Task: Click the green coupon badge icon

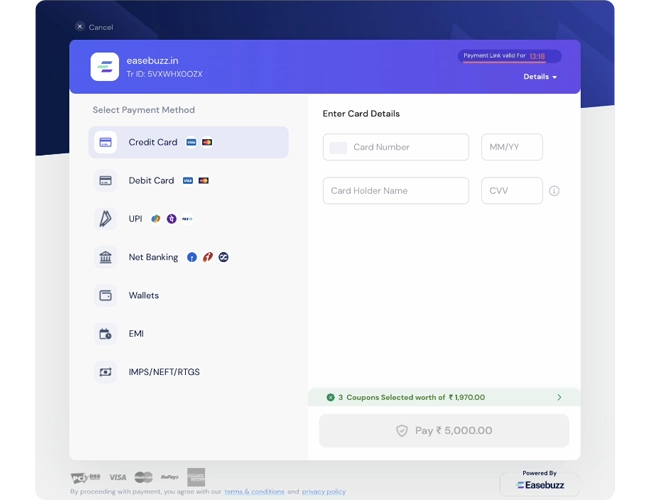Action: pos(330,397)
